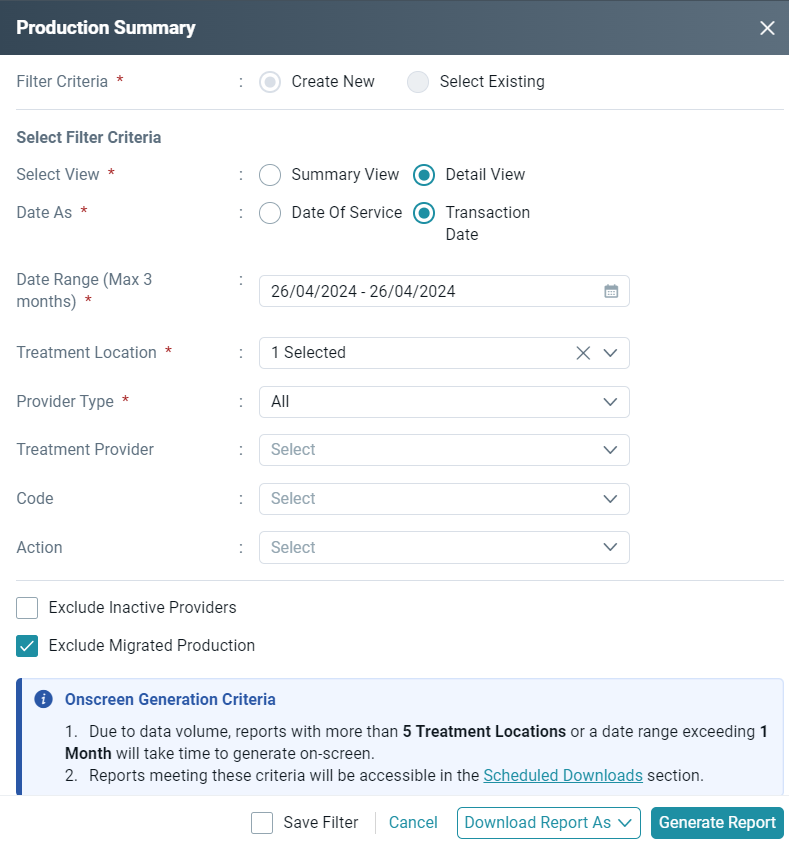Close the Production Summary dialog
789x846 pixels.
point(767,28)
